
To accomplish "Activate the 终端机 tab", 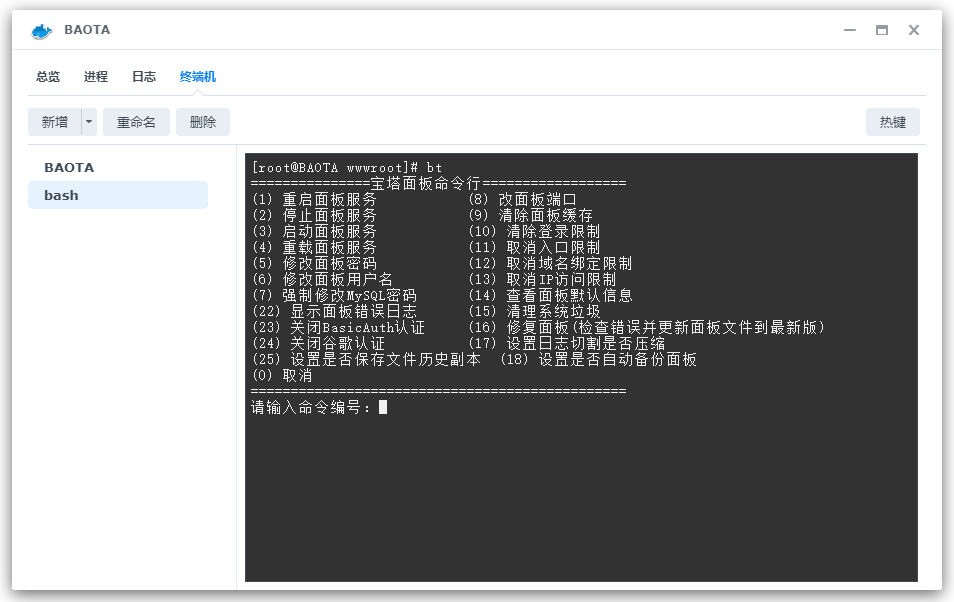I will (196, 76).
